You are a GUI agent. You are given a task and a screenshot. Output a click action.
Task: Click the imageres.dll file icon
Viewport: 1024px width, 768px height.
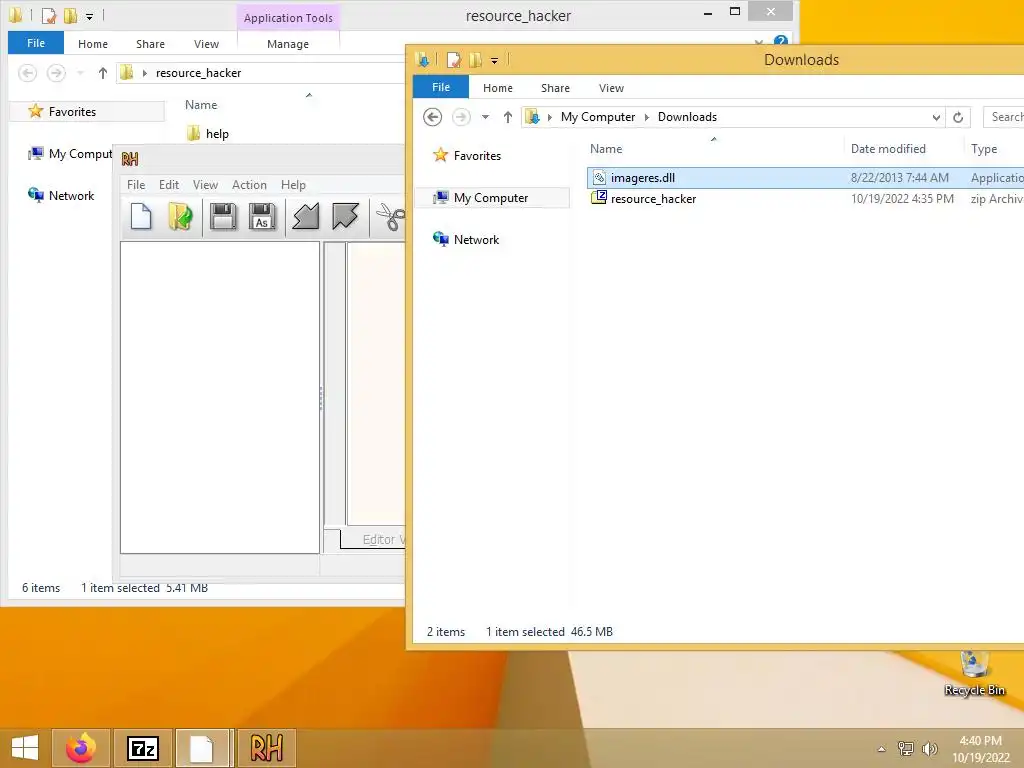pos(599,178)
